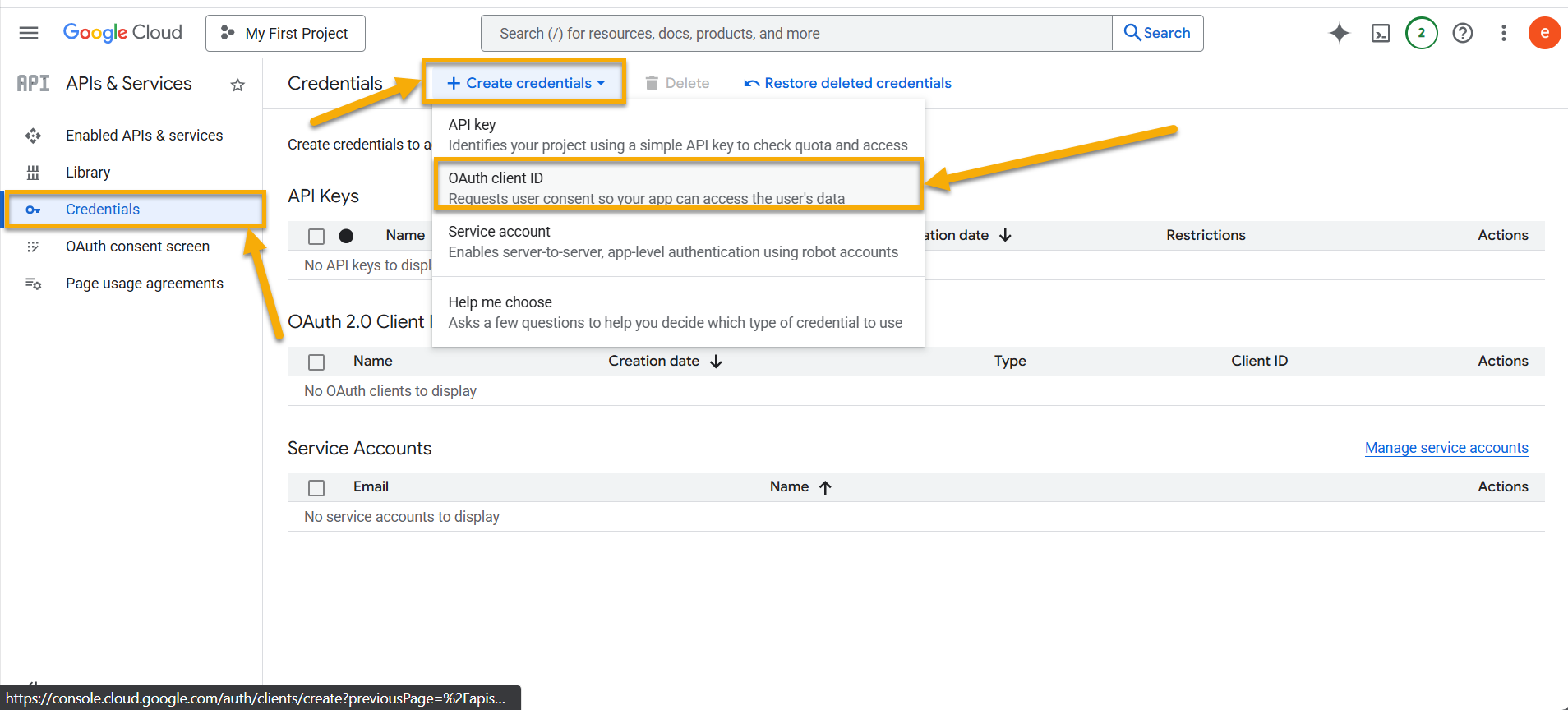Click the Credentials key icon
The height and width of the screenshot is (710, 1568).
pyautogui.click(x=33, y=210)
